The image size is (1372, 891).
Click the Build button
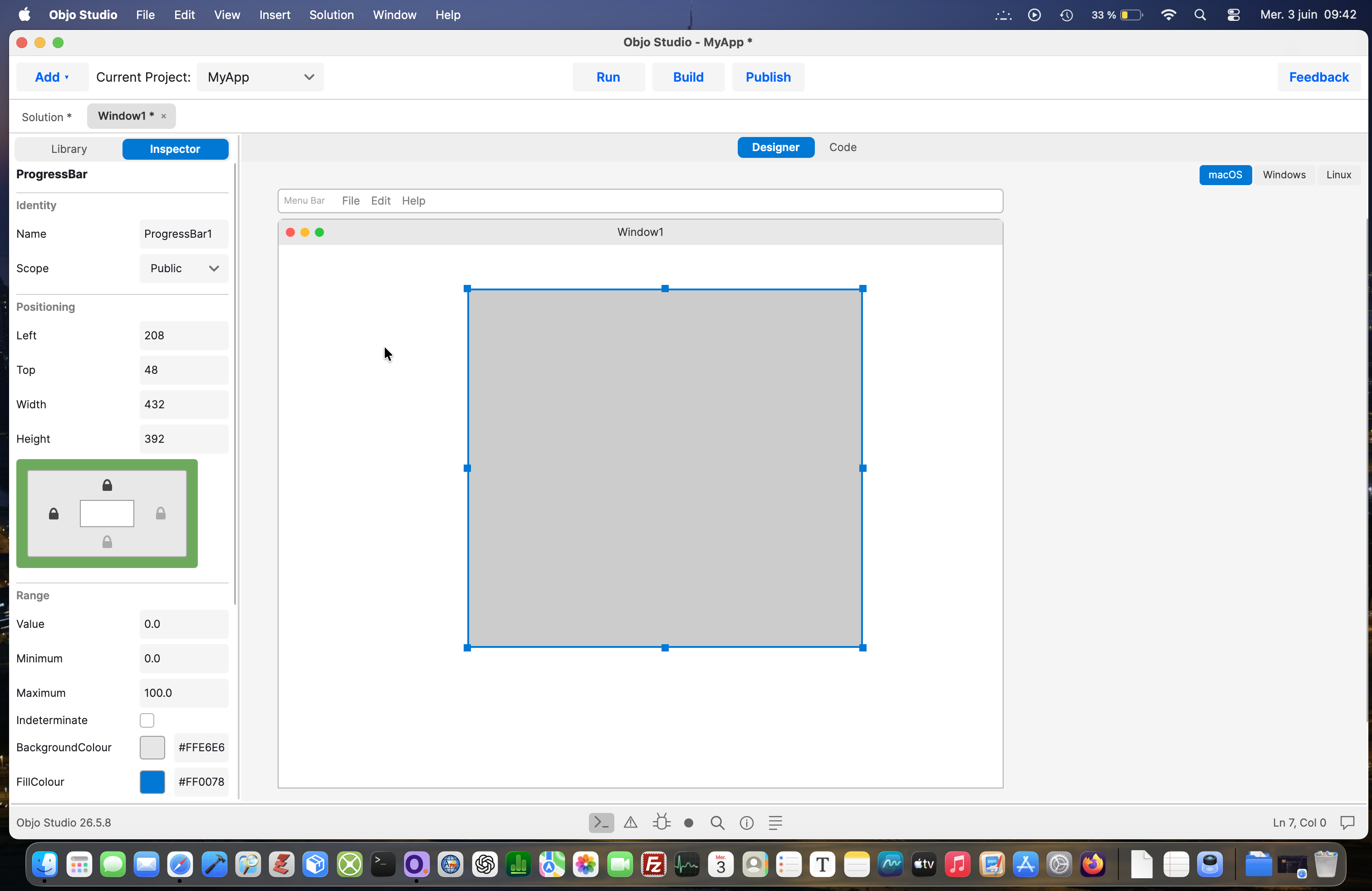tap(688, 77)
